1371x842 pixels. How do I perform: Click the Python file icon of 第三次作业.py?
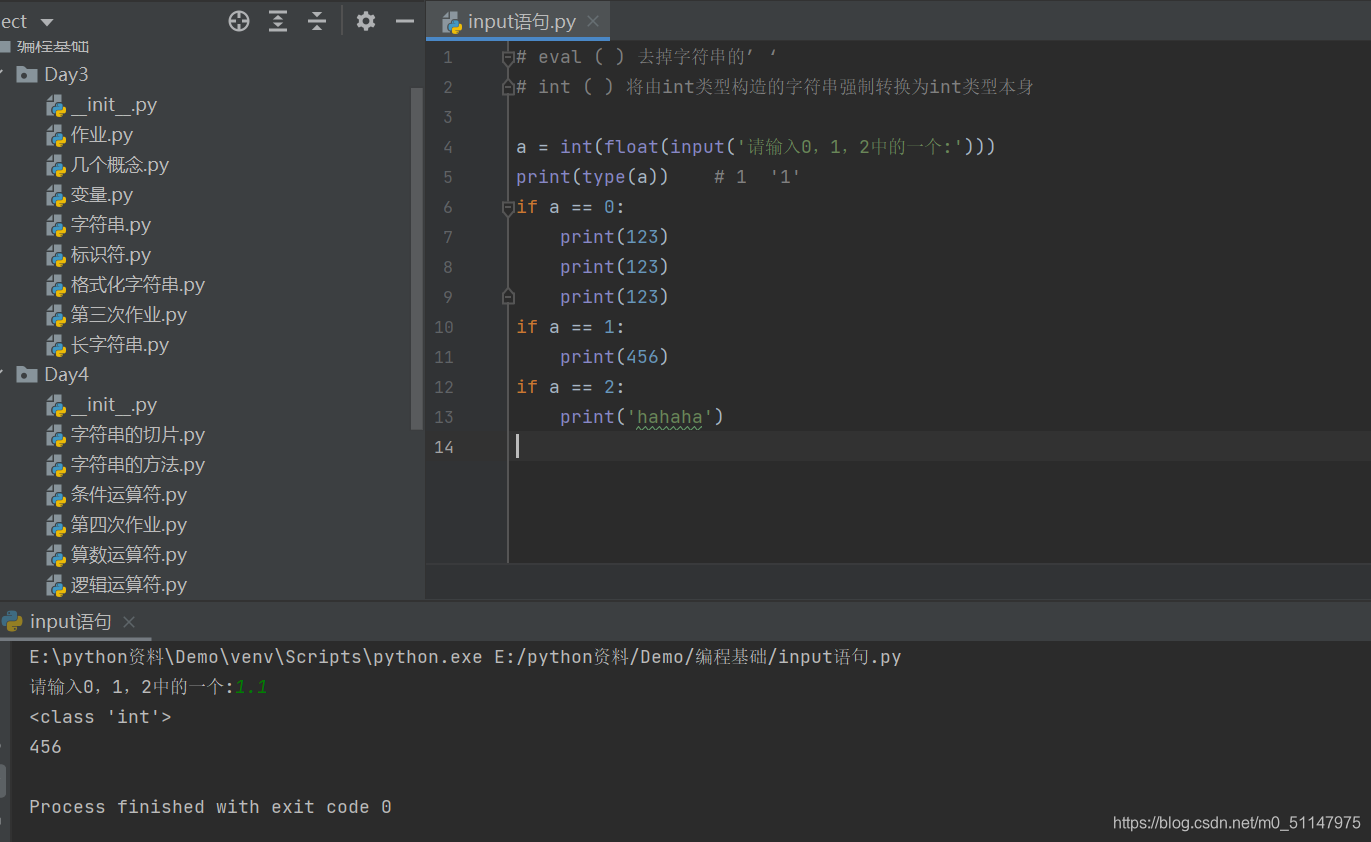click(56, 315)
